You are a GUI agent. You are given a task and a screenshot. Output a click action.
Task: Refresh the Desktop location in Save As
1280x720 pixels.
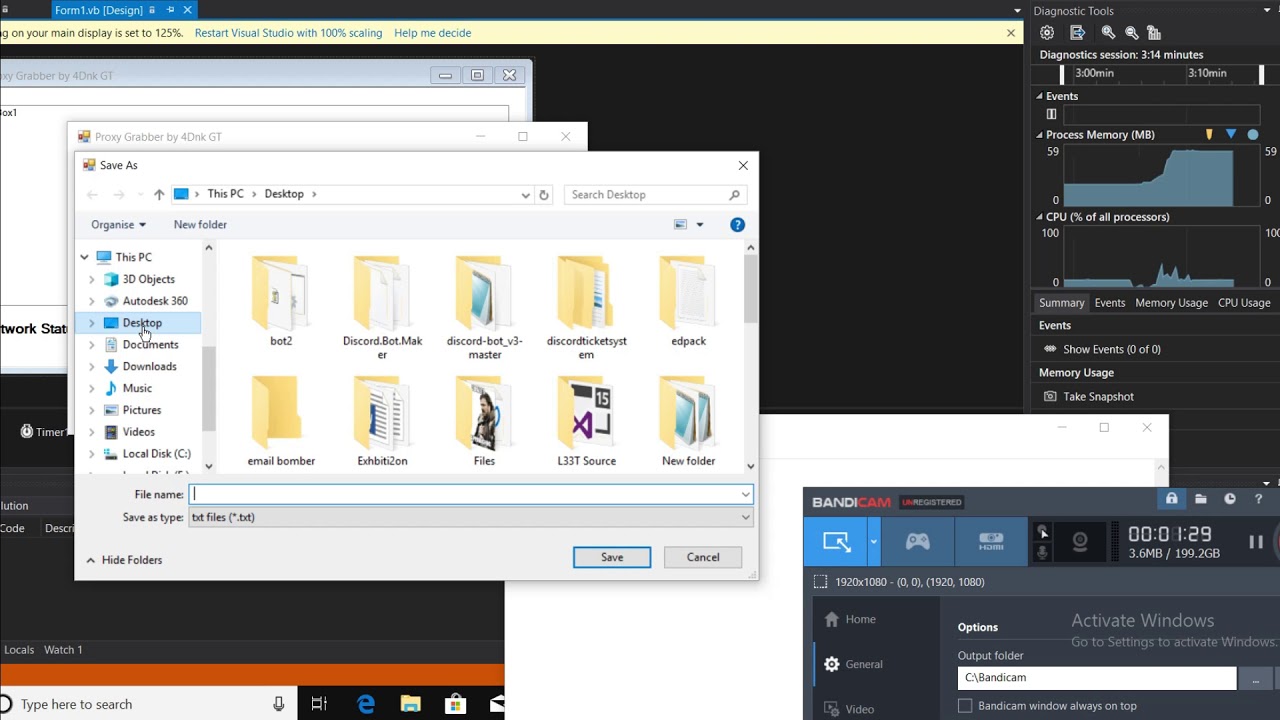(544, 195)
